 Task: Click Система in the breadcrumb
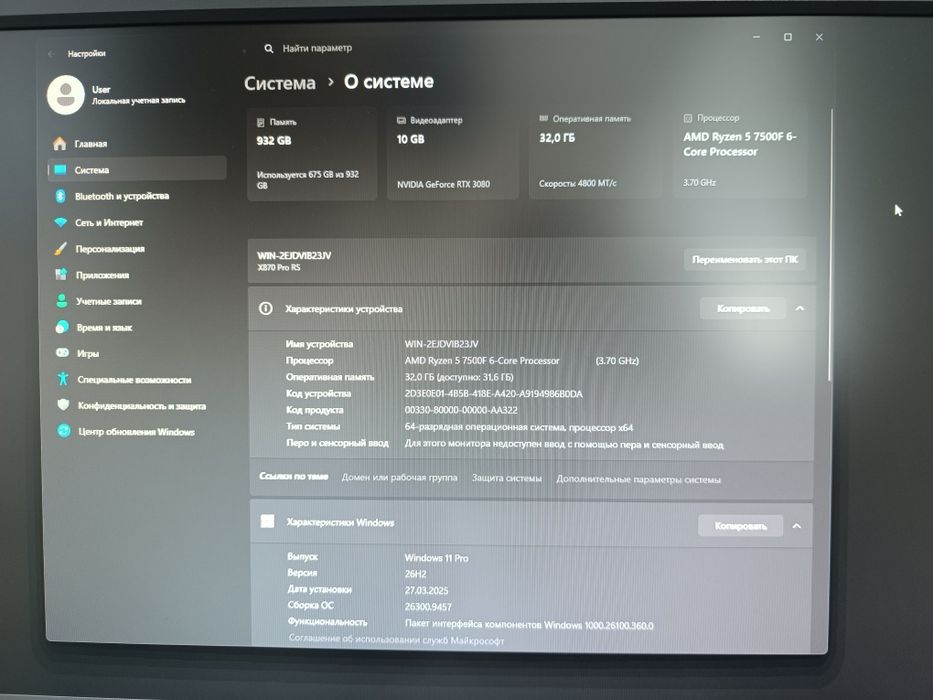pyautogui.click(x=280, y=83)
